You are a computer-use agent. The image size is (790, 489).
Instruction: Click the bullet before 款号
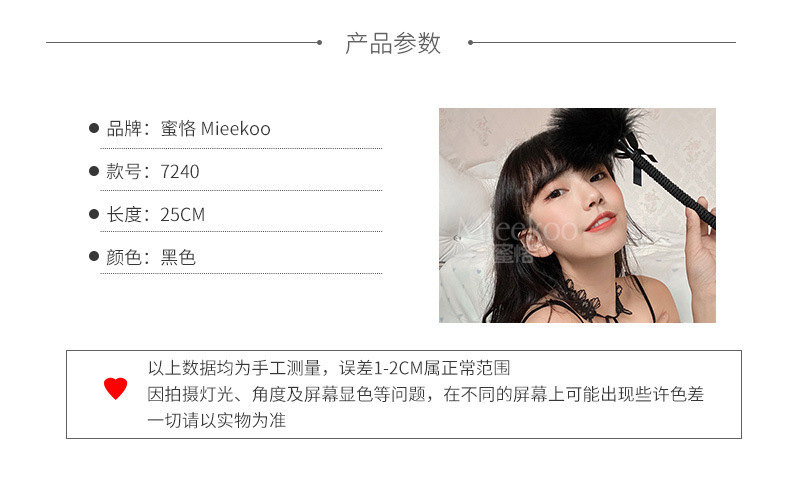[94, 171]
